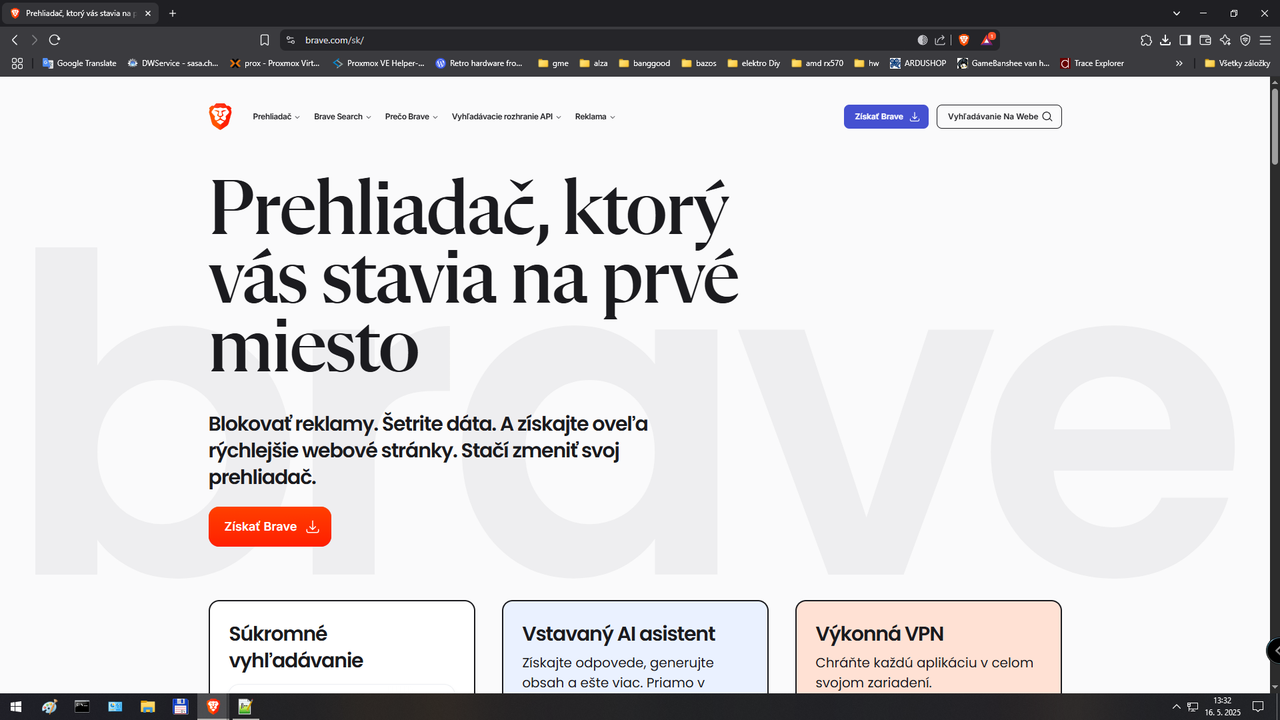Expand the Reklama menu
Screen dimensions: 1280x720
click(x=595, y=117)
